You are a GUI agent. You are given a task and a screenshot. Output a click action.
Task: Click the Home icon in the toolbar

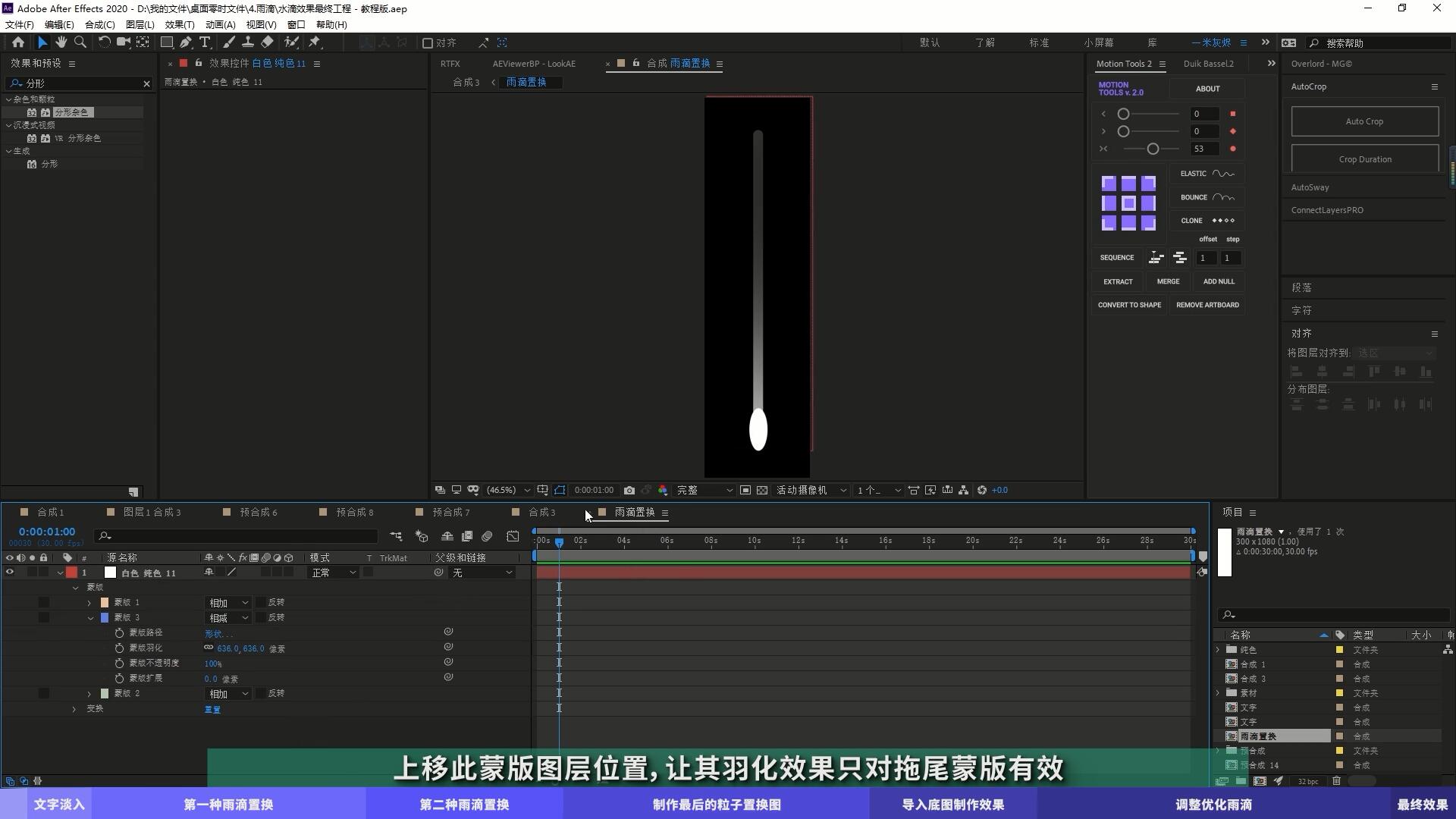pyautogui.click(x=18, y=42)
